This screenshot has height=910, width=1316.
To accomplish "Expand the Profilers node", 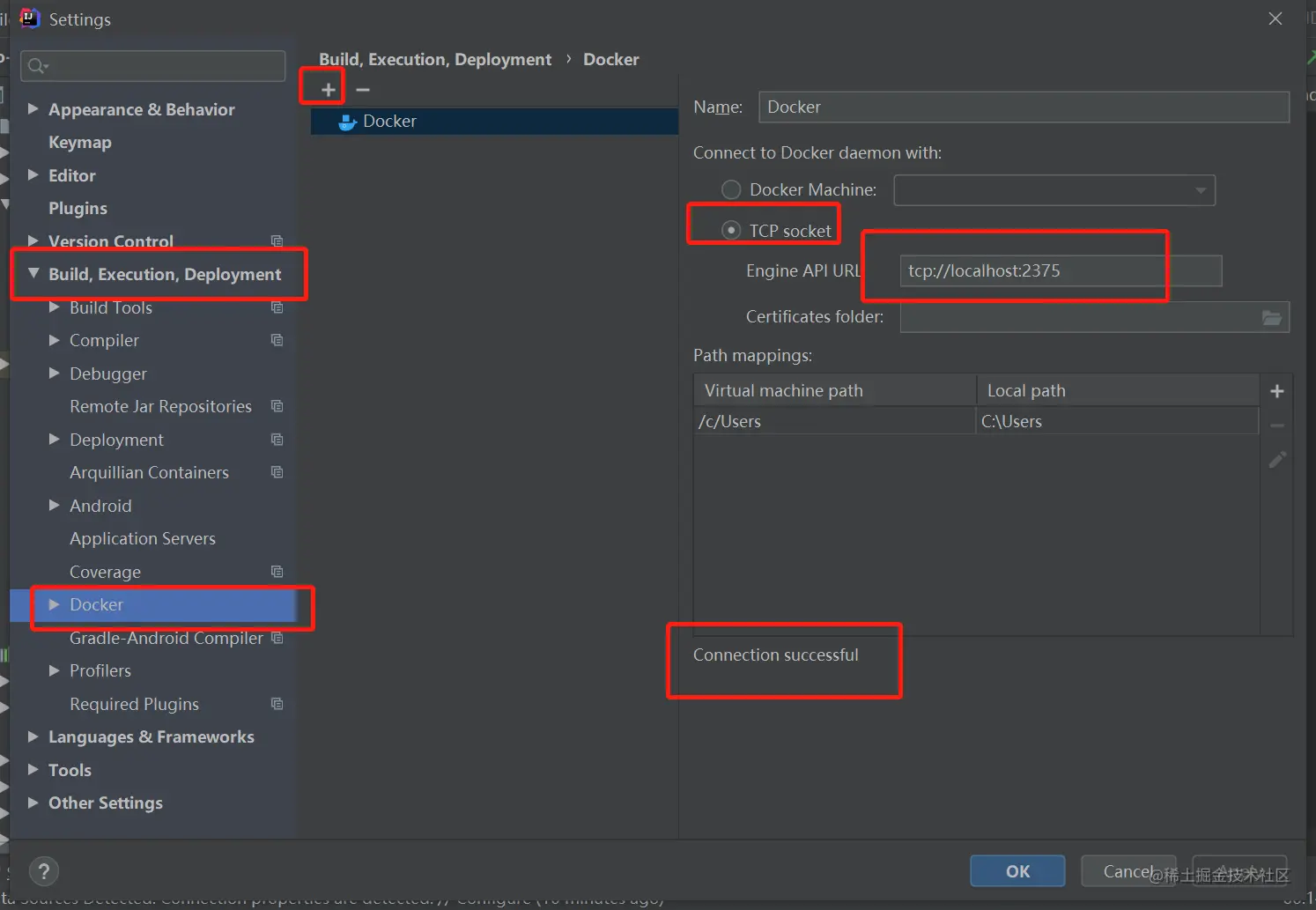I will (x=55, y=670).
